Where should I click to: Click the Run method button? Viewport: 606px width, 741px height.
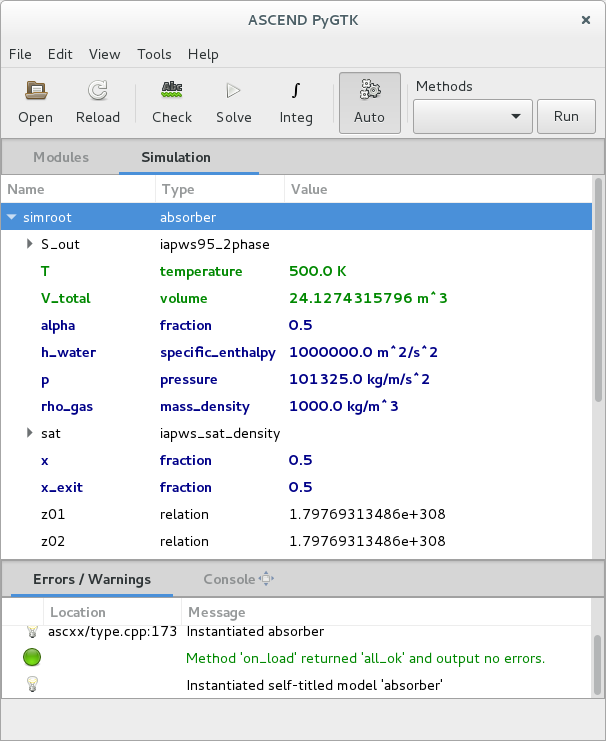coord(566,116)
